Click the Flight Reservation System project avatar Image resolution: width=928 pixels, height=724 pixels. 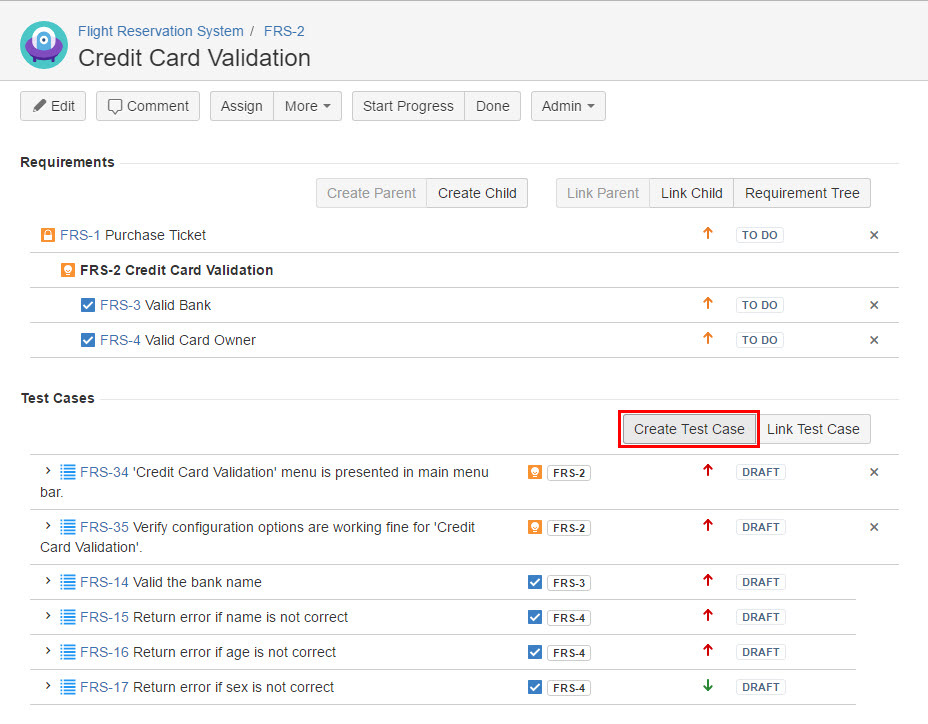44,45
